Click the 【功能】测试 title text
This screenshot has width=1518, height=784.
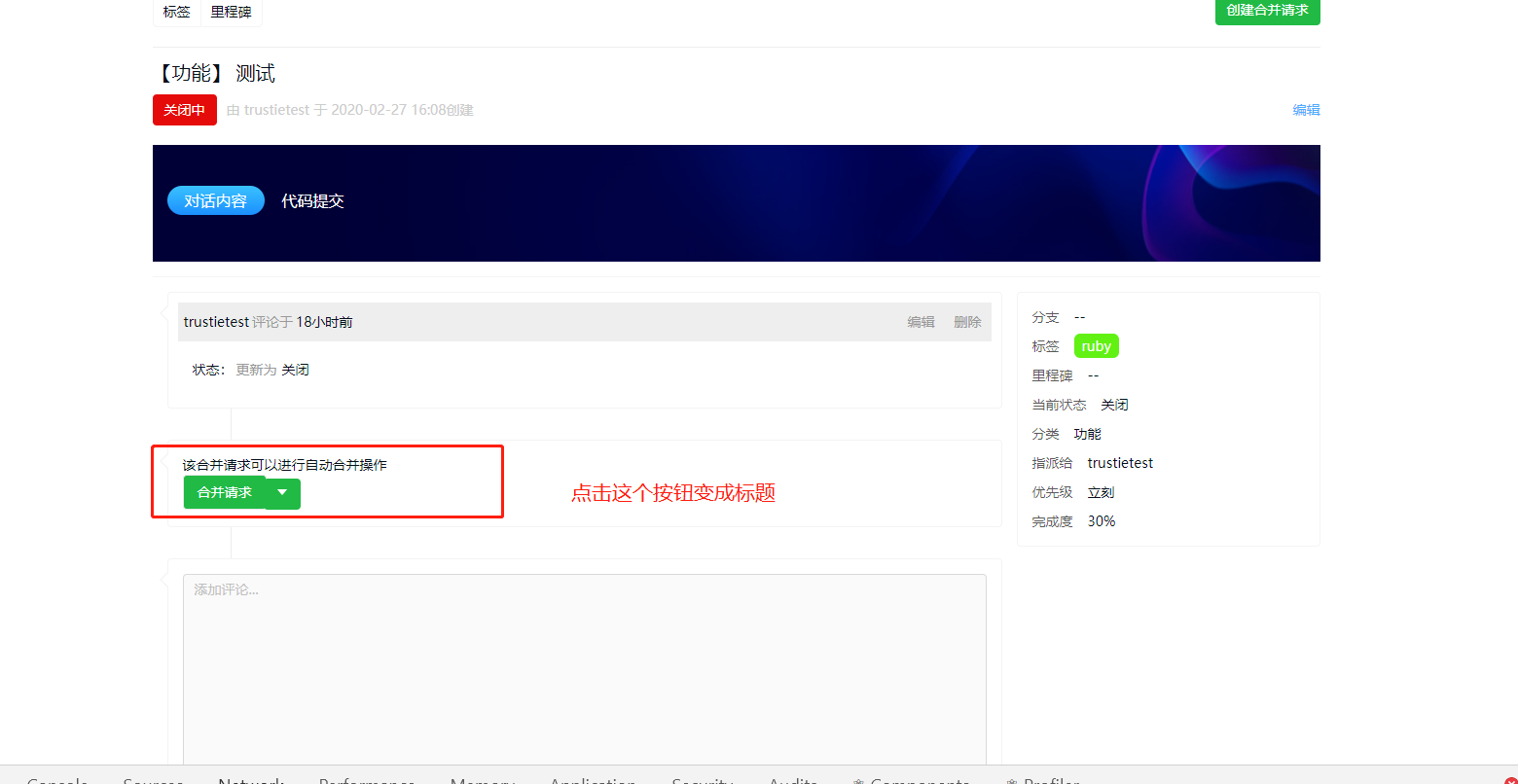coord(215,73)
